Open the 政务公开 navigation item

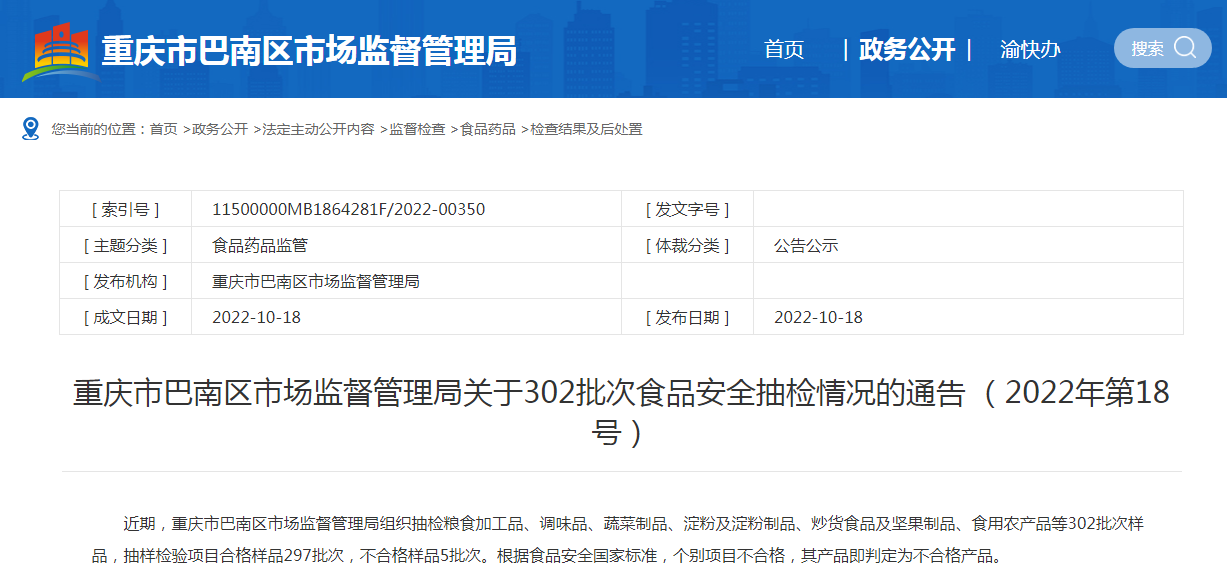pos(907,49)
